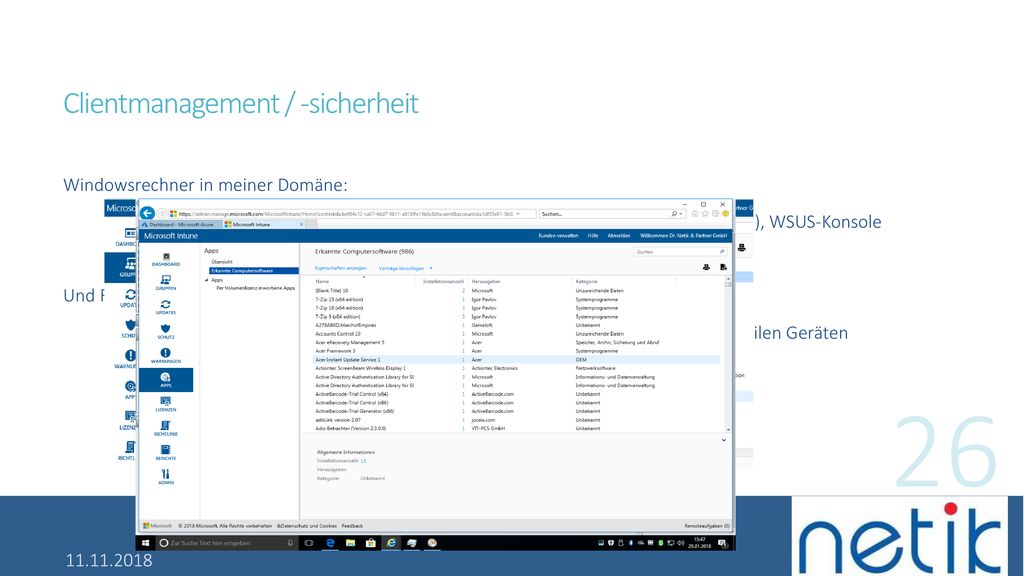Click the browser forward arrow button
Screen dimensions: 1024x576
pos(161,214)
